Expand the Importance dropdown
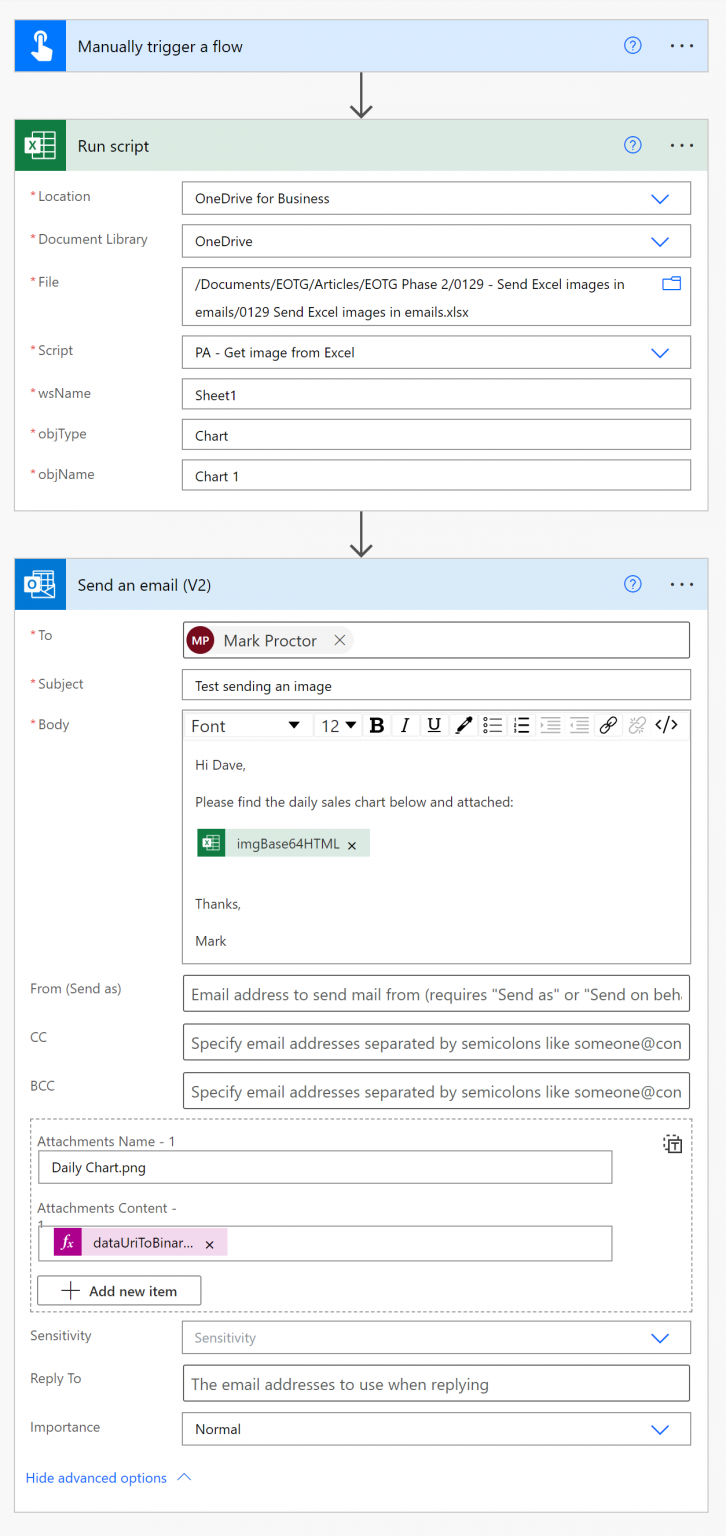The height and width of the screenshot is (1536, 726). [x=659, y=1430]
